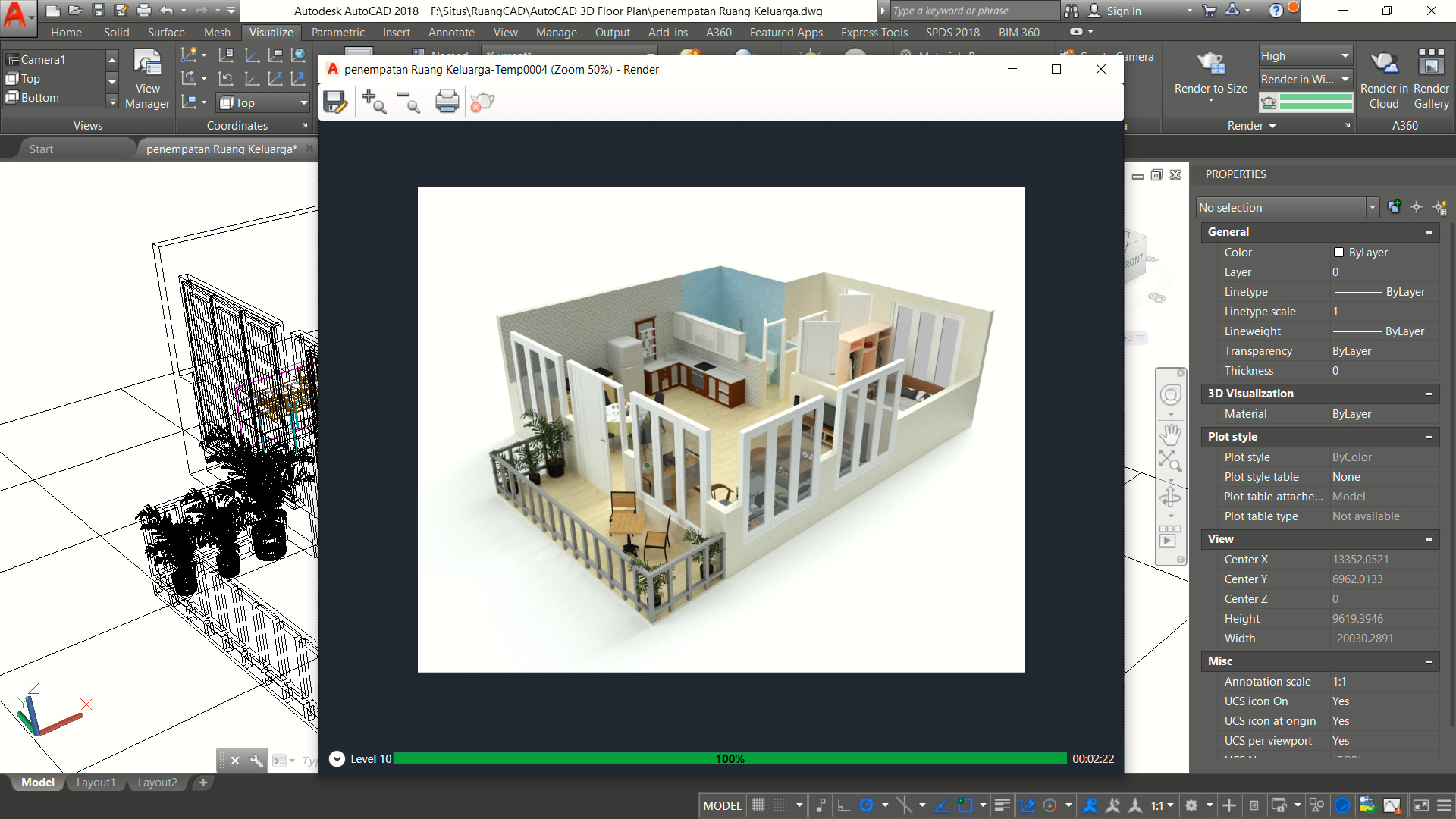Enable ortho mode in the status bar
This screenshot has height=819, width=1456.
(x=844, y=805)
